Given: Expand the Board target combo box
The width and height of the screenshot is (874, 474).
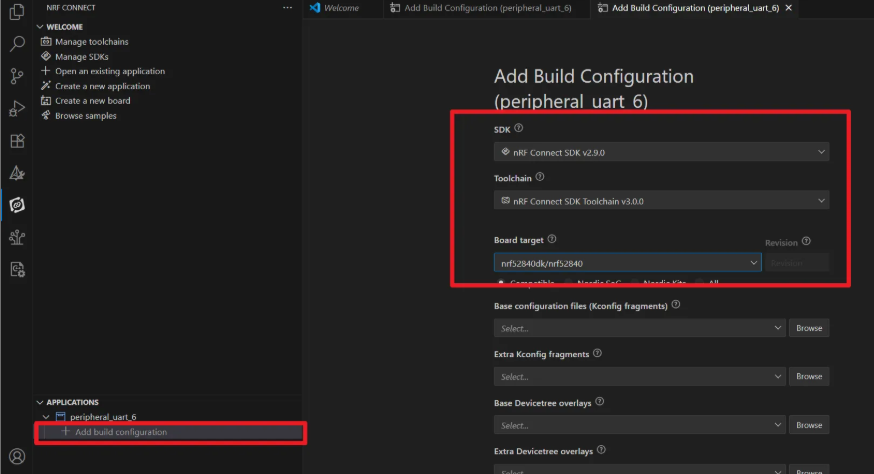Looking at the screenshot, I should point(628,263).
